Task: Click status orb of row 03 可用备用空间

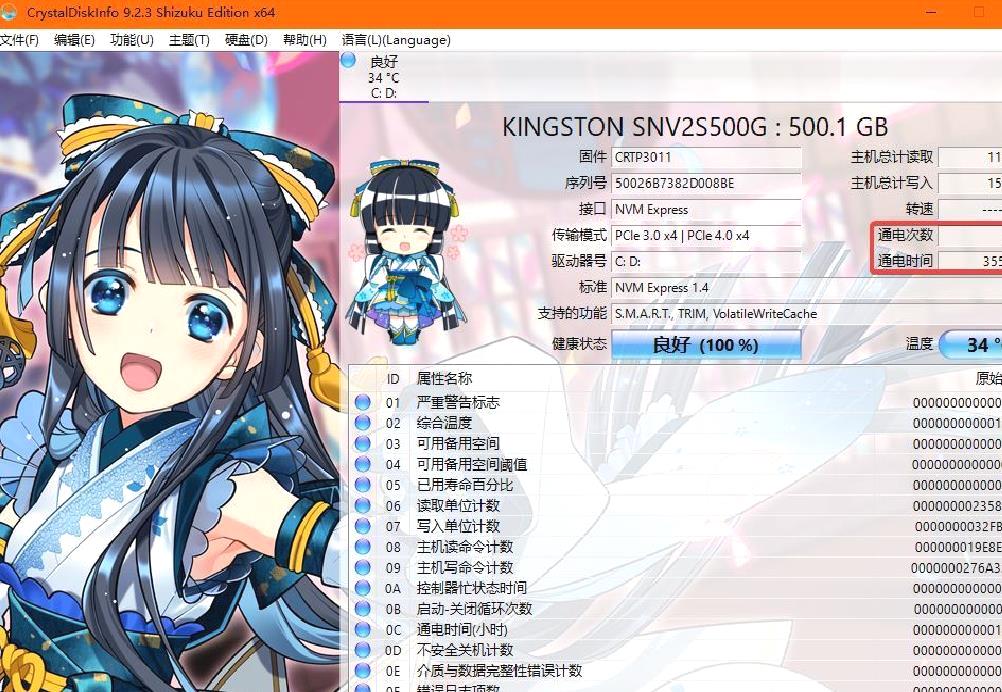Action: [x=362, y=443]
